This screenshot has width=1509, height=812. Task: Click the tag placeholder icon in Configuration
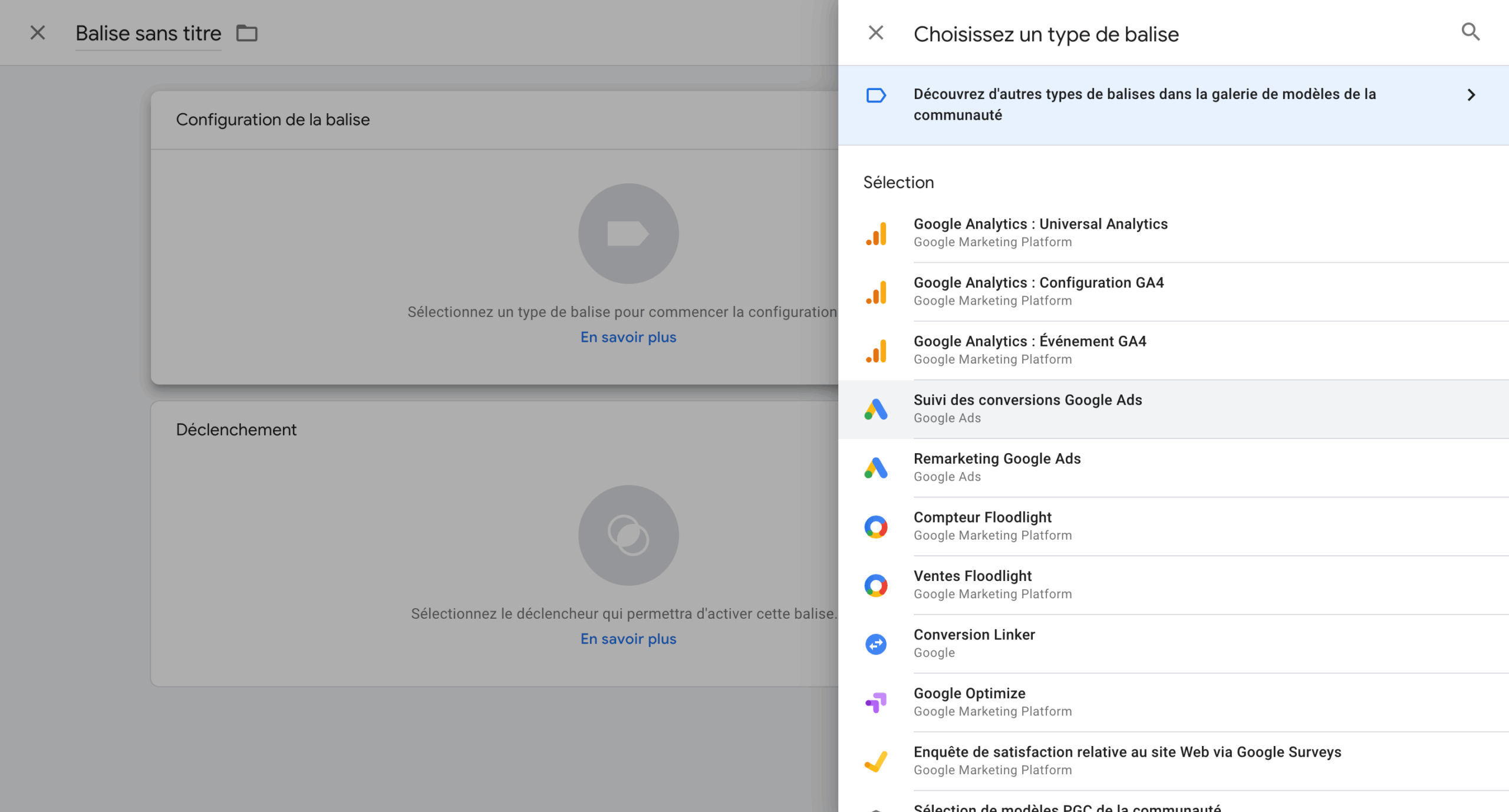coord(628,234)
